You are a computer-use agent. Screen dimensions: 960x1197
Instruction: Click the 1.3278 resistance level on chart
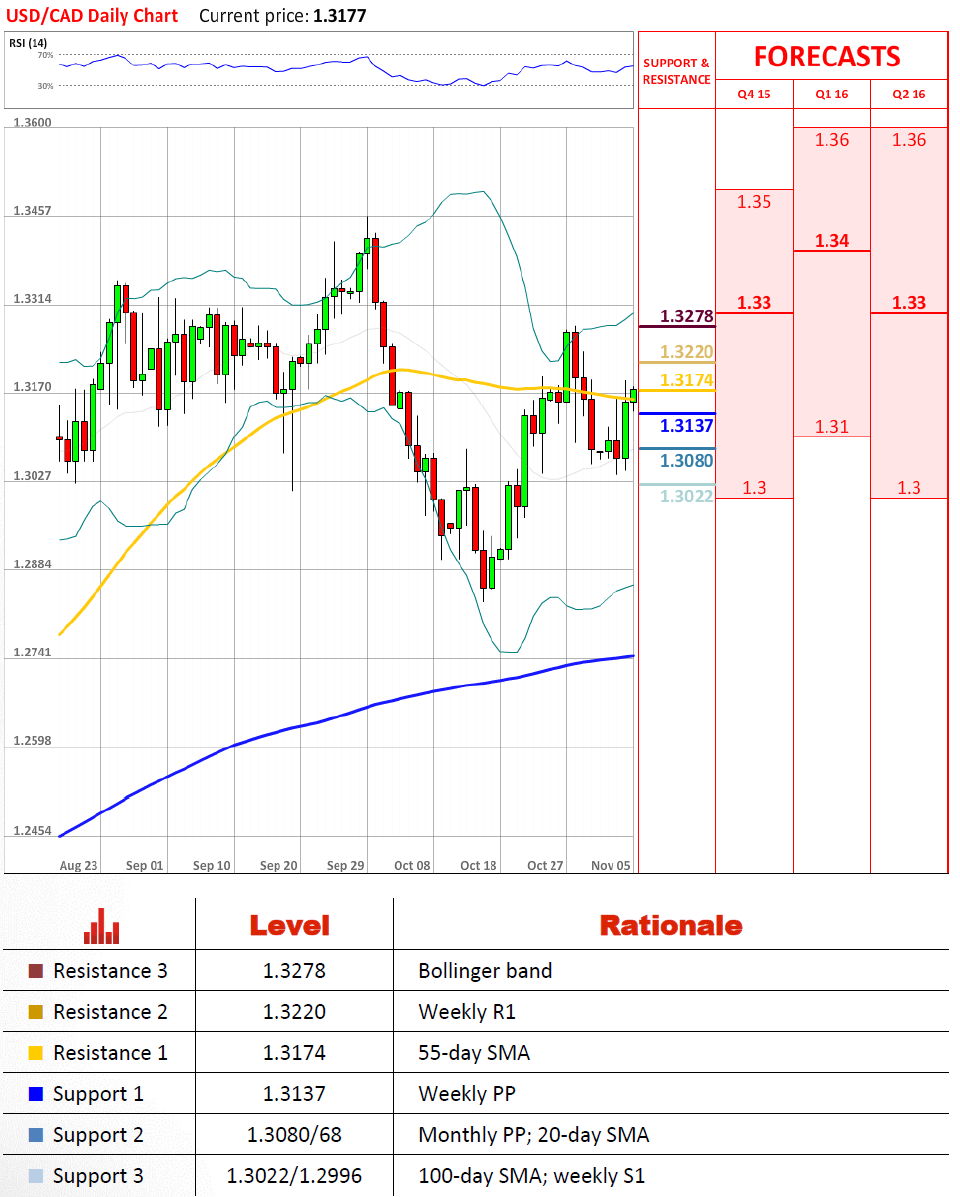(x=686, y=316)
